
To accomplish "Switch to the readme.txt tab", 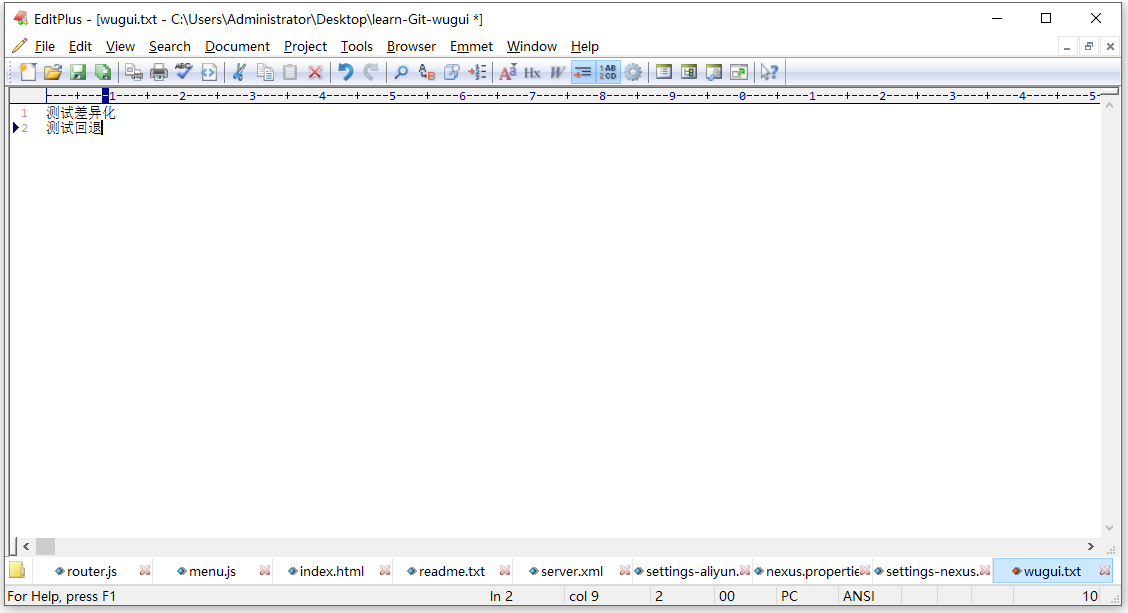I will coord(452,571).
